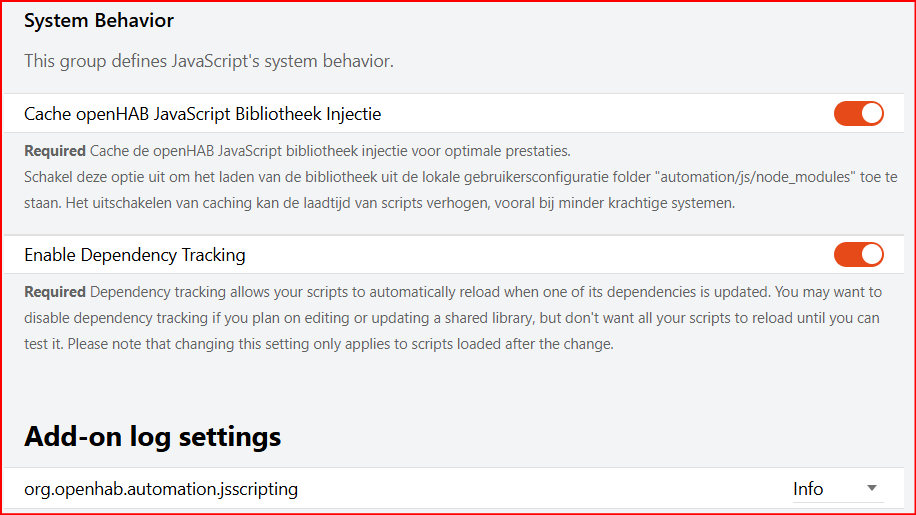Click the Add-on log settings heading
The width and height of the screenshot is (916, 515).
152,436
